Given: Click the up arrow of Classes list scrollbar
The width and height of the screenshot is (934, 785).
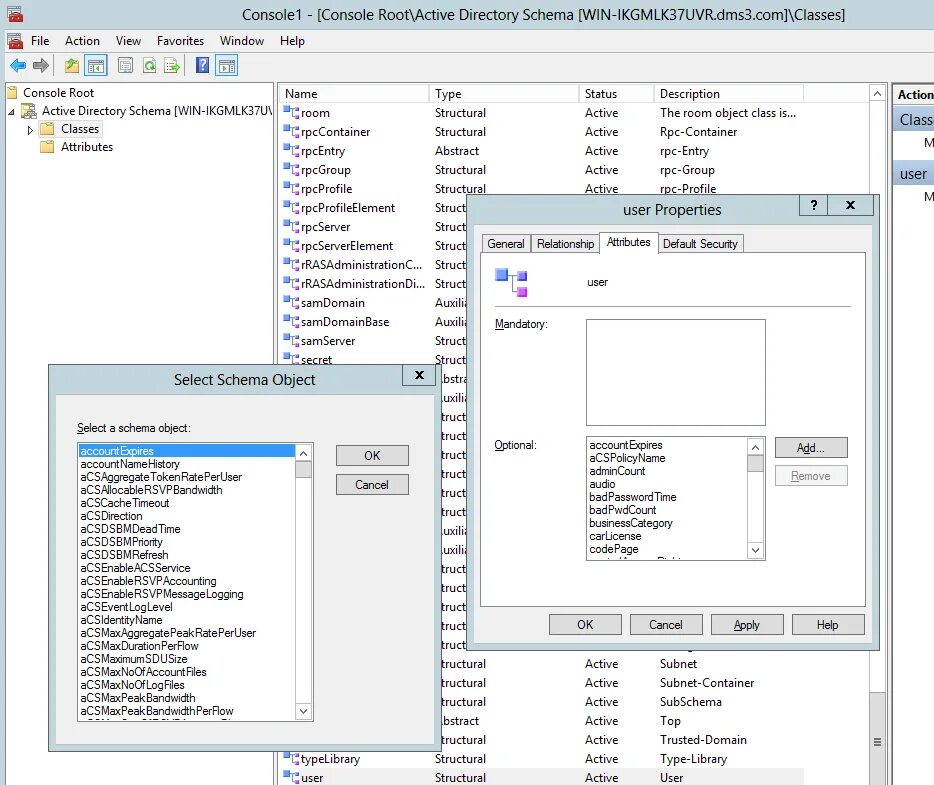Looking at the screenshot, I should [x=877, y=94].
